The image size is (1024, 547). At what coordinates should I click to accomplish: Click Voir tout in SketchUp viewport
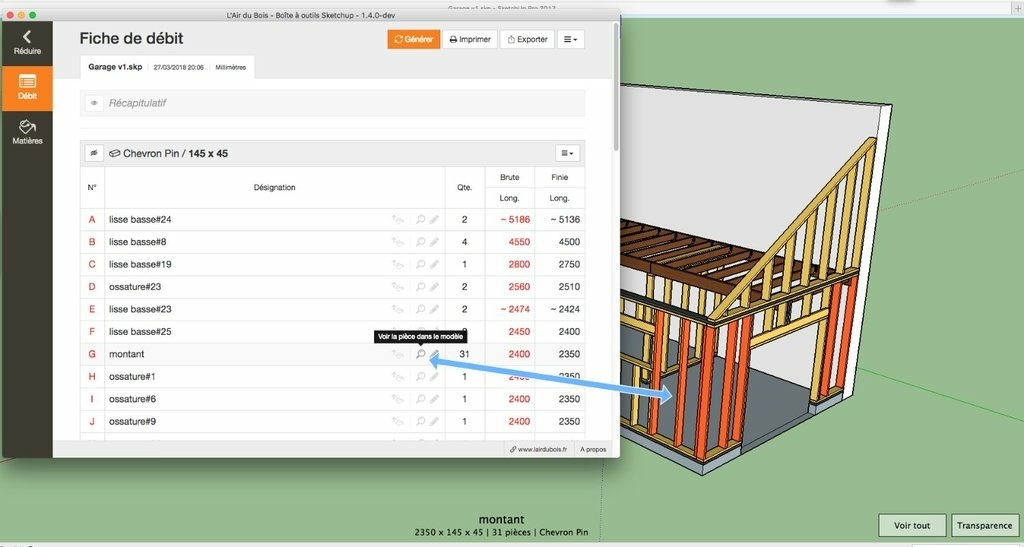pos(912,525)
